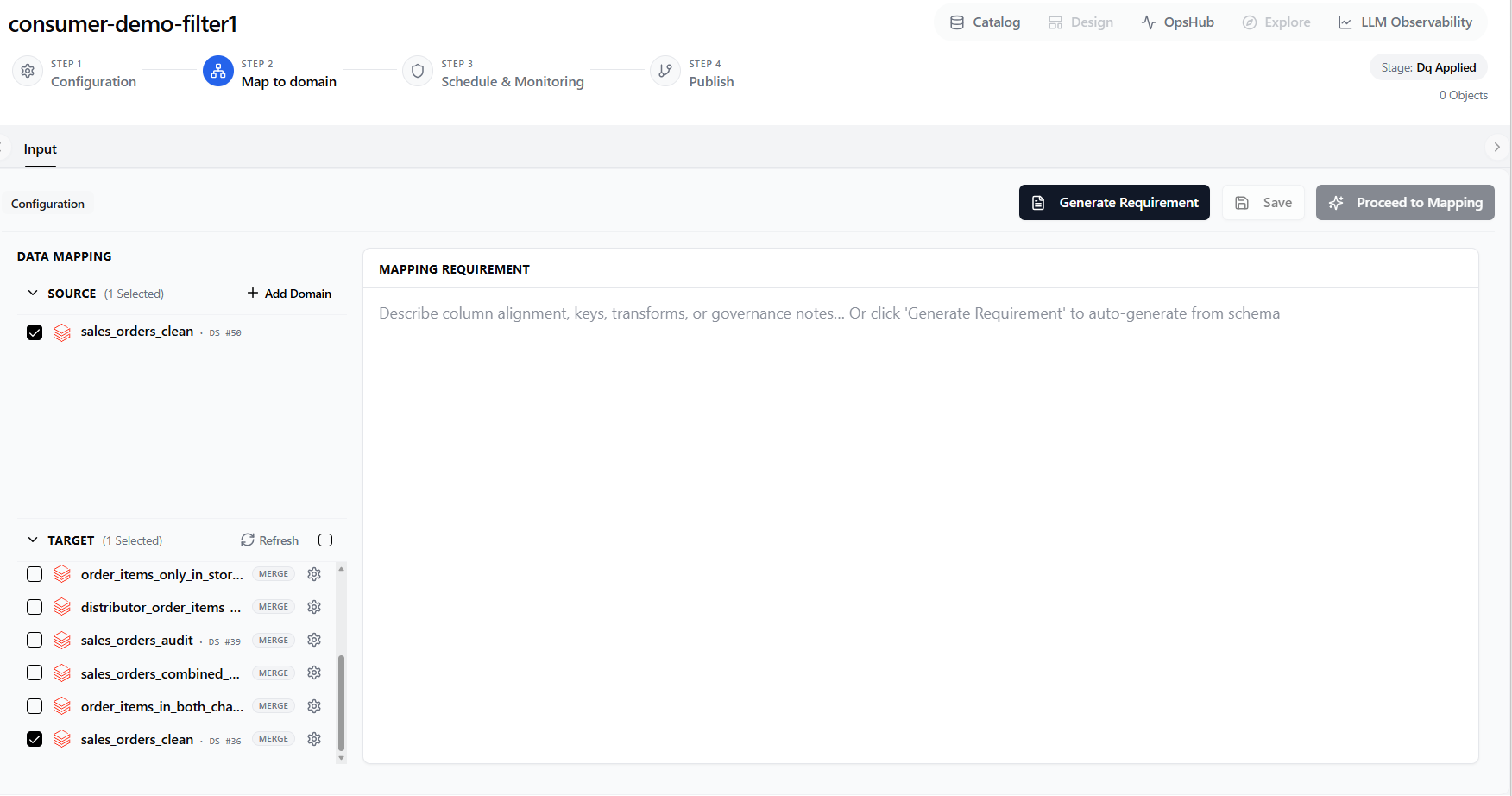1512x796 pixels.
Task: Open the Design nav item
Action: (x=1080, y=22)
